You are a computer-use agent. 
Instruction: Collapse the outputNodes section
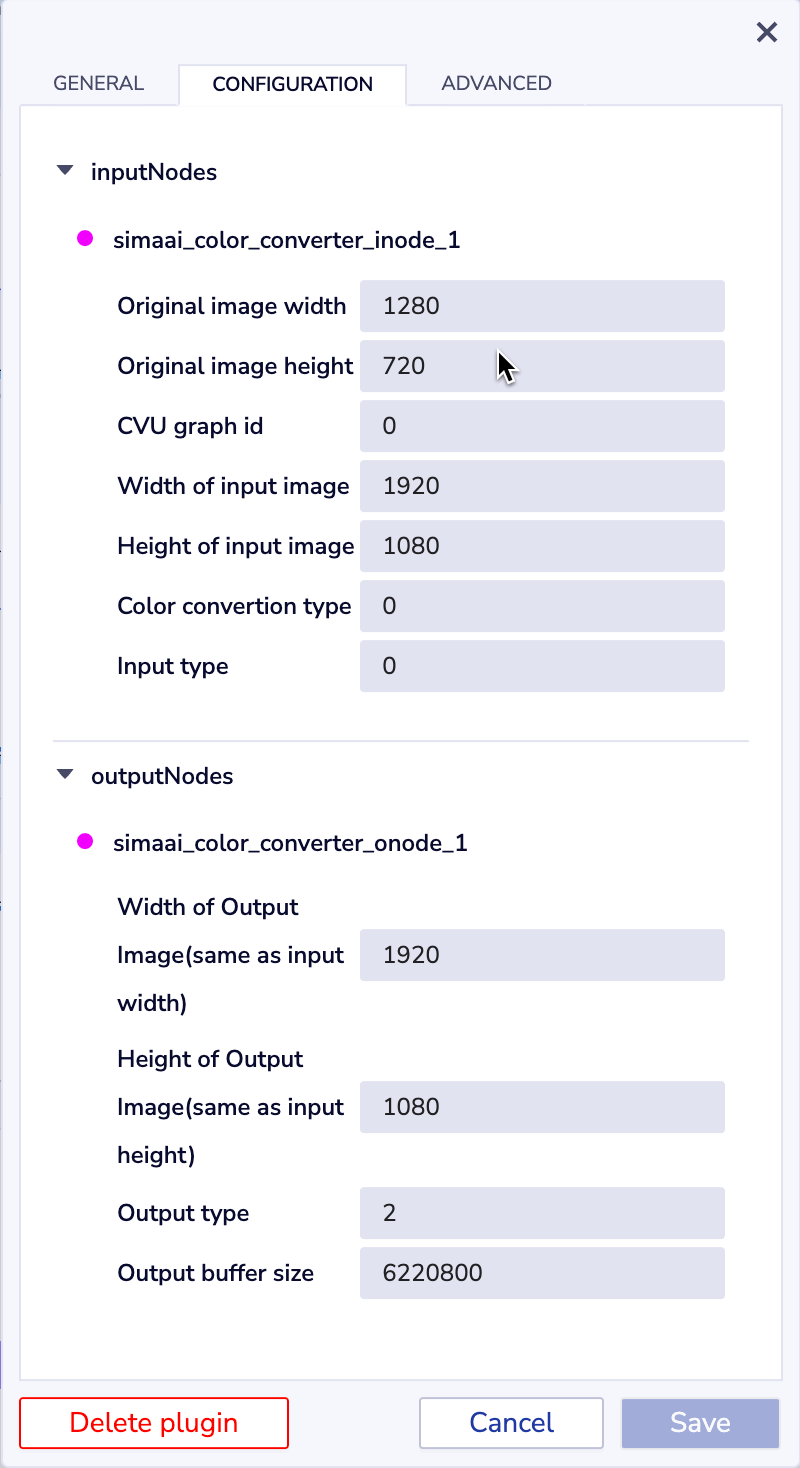[66, 775]
